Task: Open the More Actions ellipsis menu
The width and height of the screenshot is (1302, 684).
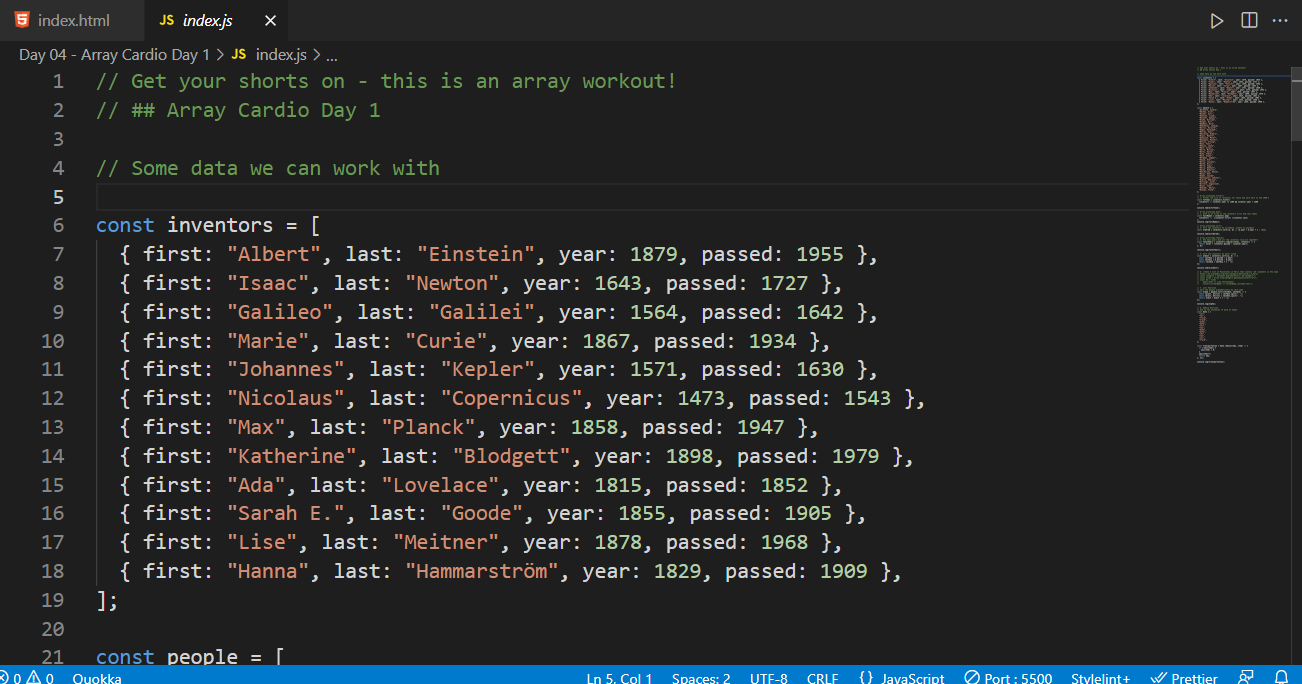Action: (x=1280, y=20)
